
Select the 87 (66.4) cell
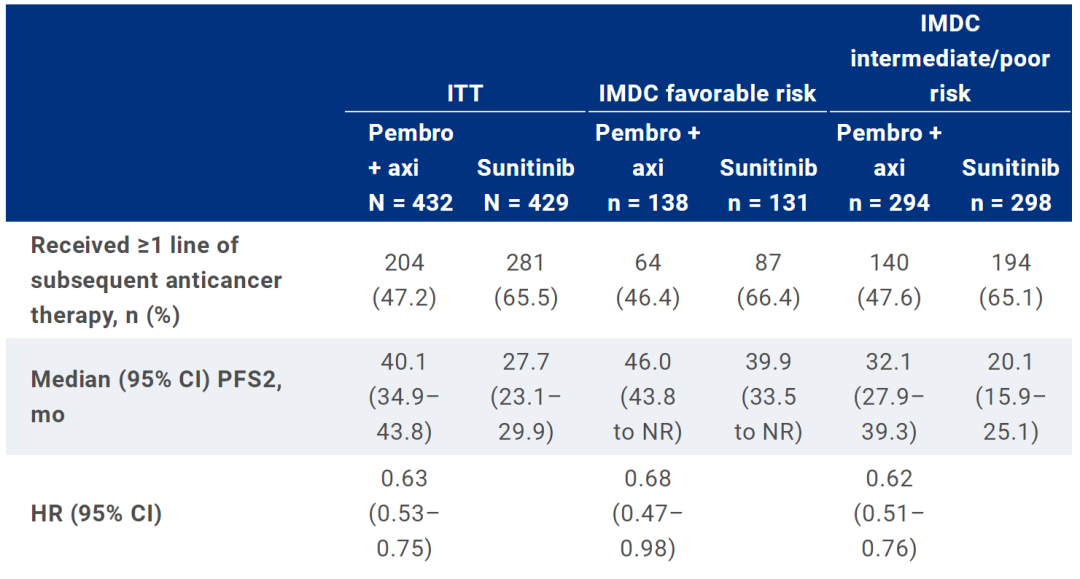[768, 280]
